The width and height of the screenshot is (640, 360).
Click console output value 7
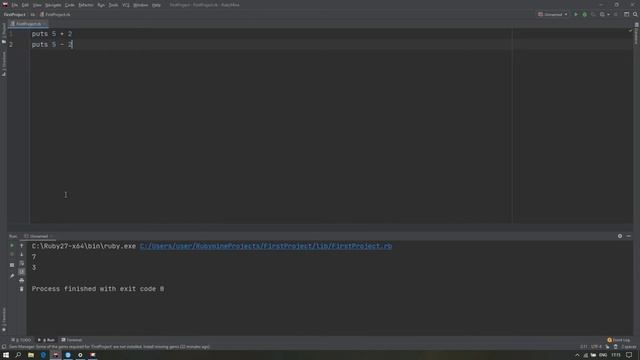coord(34,257)
